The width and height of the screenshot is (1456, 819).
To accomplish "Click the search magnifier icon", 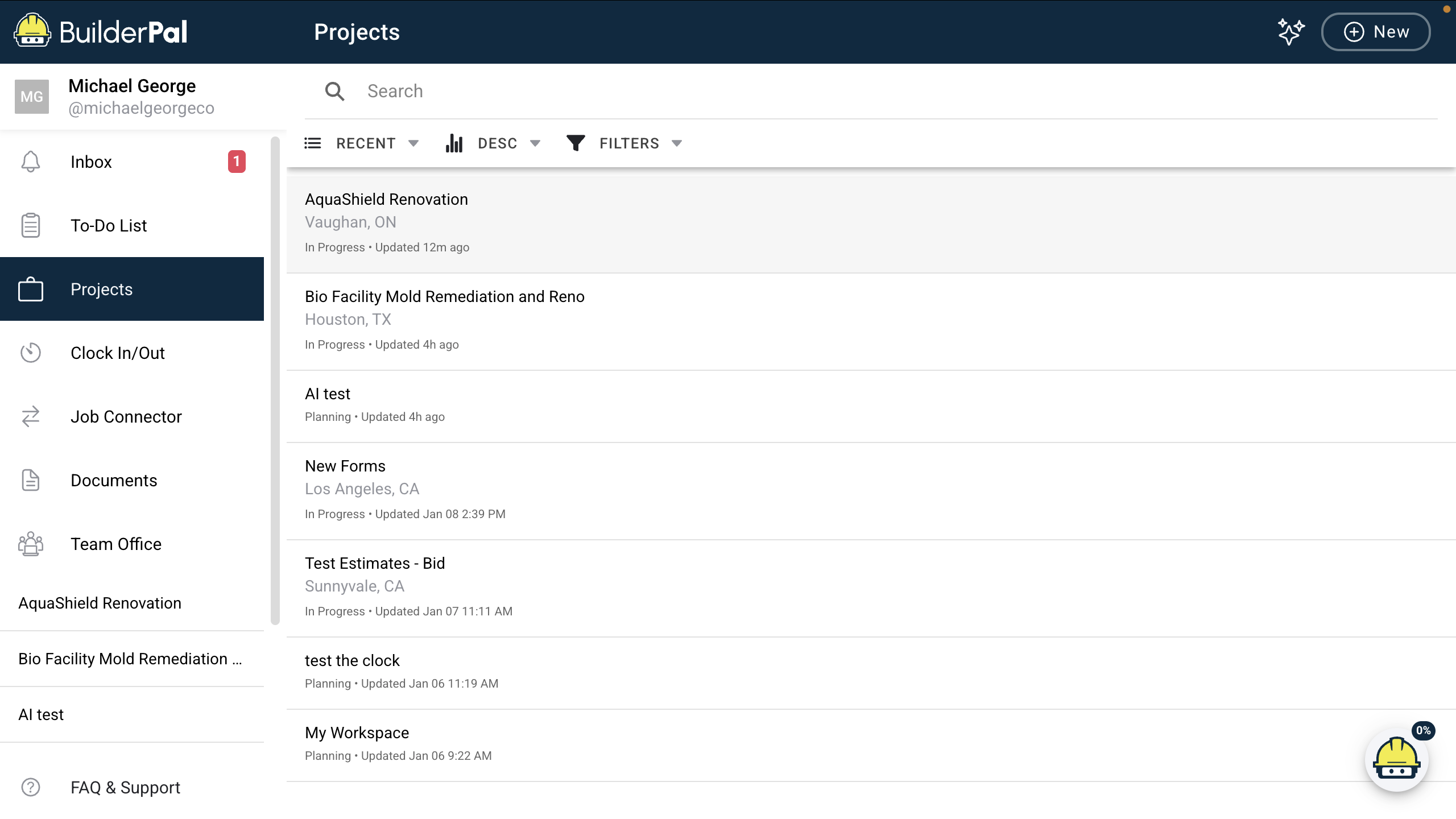I will click(x=334, y=91).
